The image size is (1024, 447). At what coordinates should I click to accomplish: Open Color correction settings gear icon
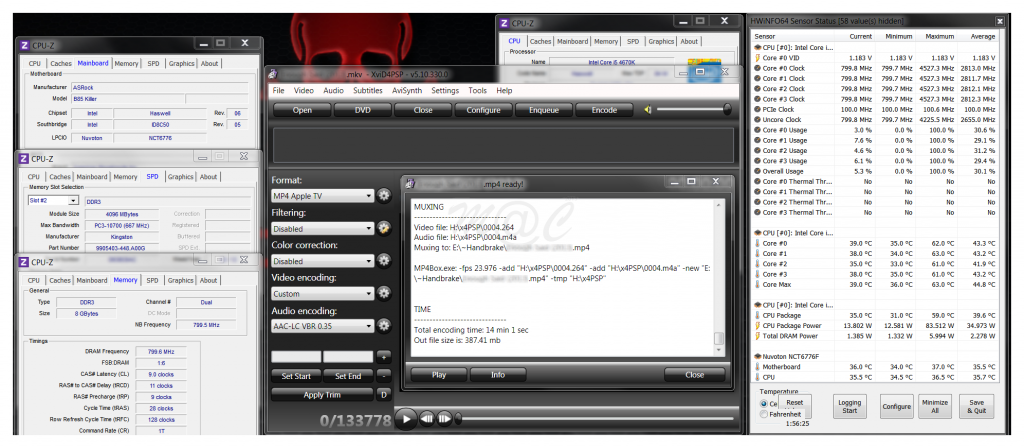coord(384,261)
